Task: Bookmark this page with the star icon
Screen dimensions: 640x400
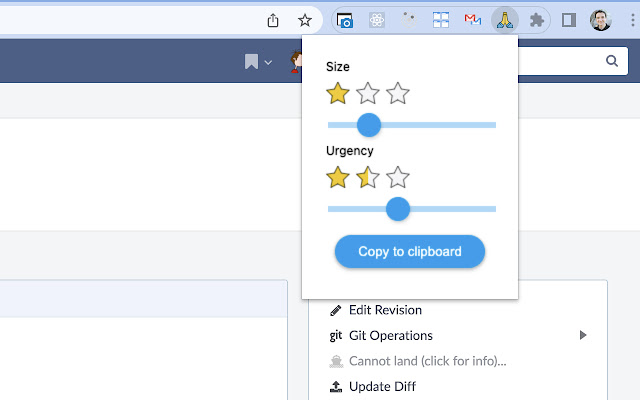Action: pos(304,20)
